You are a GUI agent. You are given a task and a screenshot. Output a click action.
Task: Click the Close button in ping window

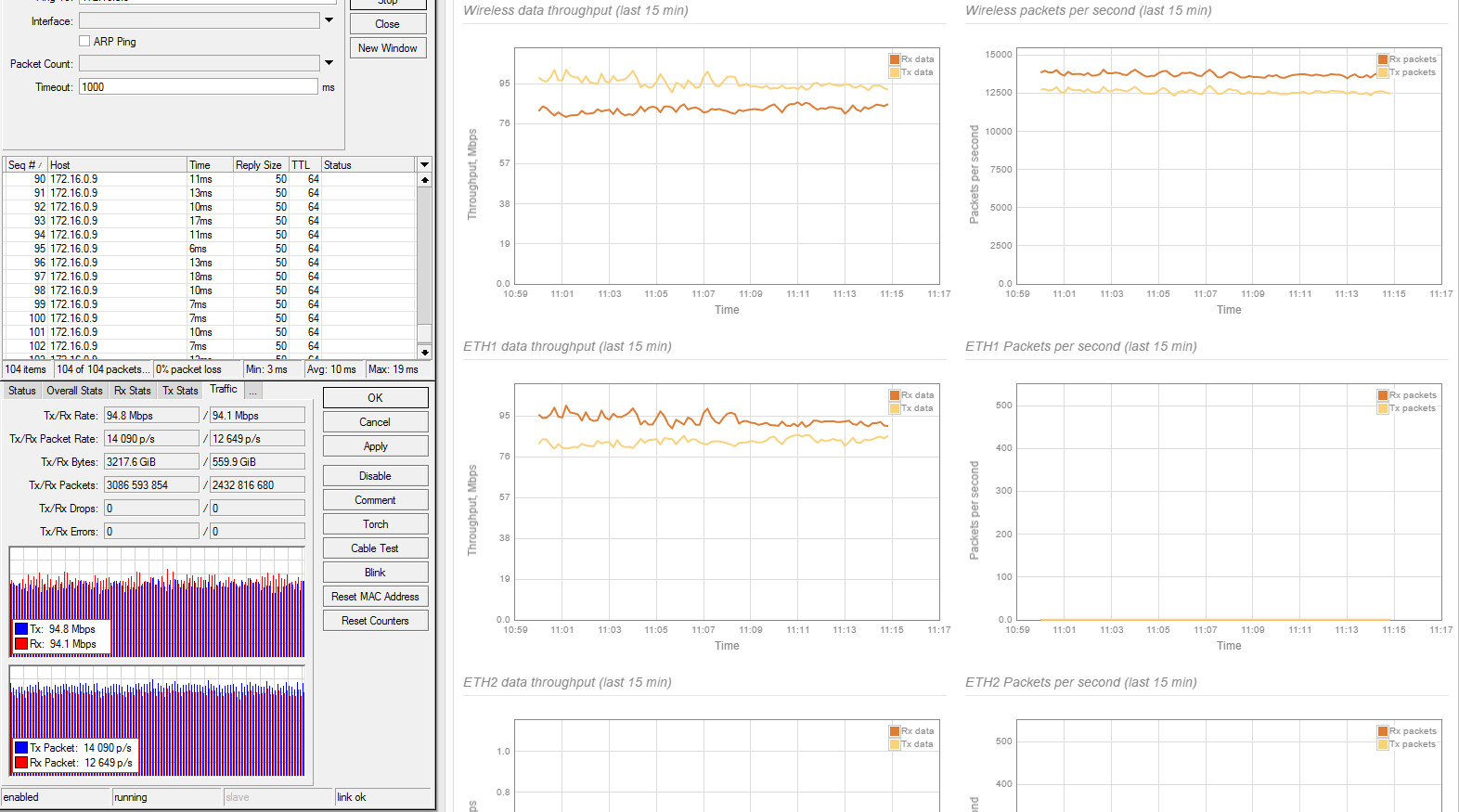pos(388,24)
